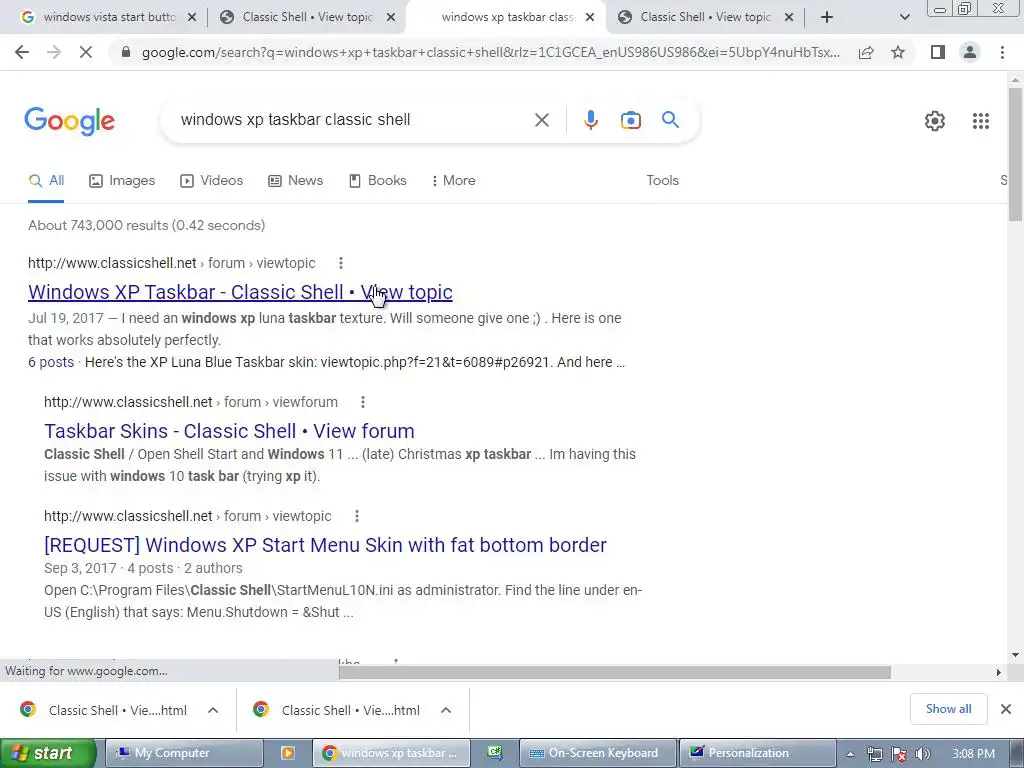Open the volume speaker tray icon
The width and height of the screenshot is (1024, 768).
point(923,754)
